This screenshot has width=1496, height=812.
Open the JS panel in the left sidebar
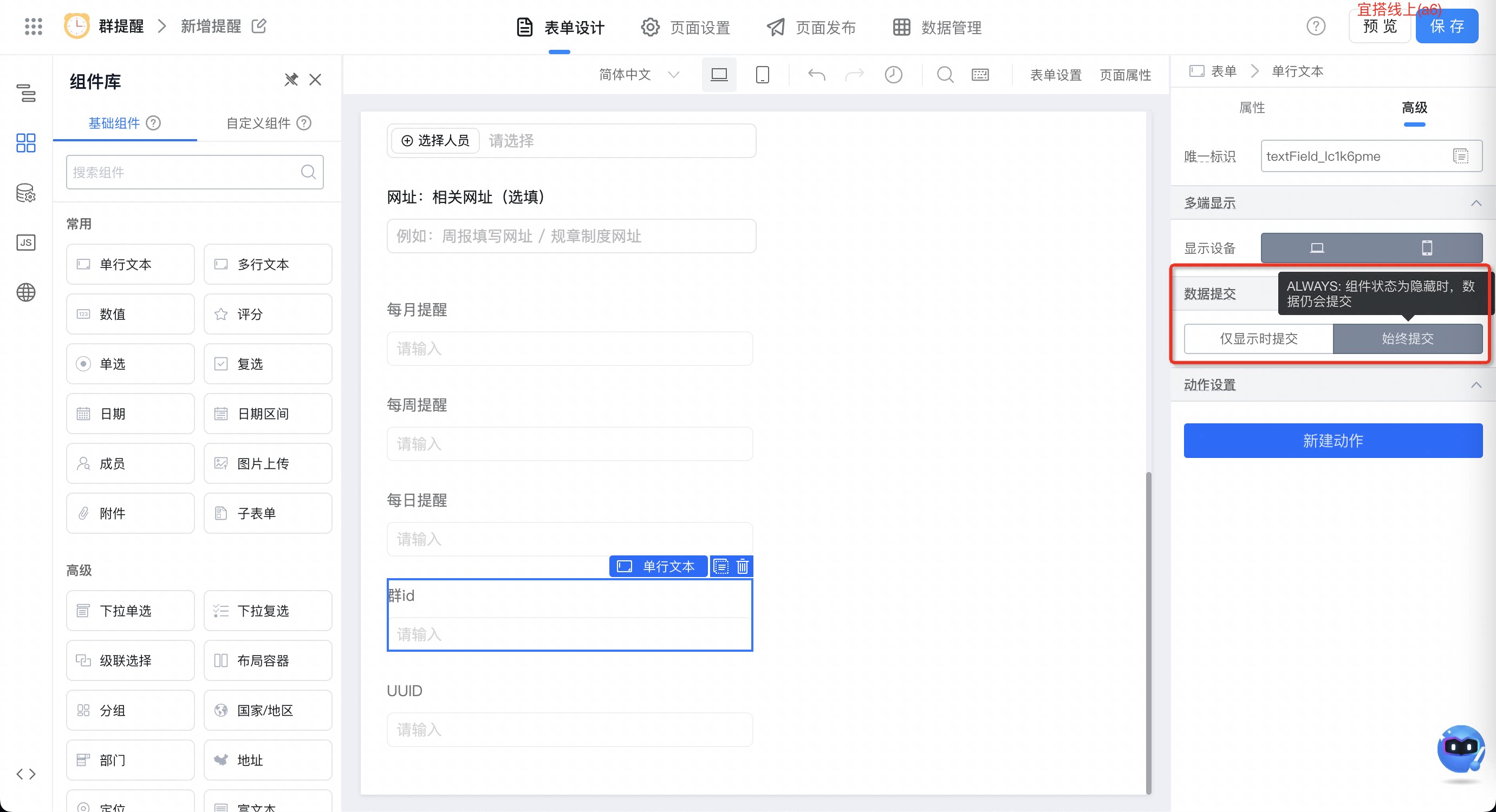[x=25, y=242]
